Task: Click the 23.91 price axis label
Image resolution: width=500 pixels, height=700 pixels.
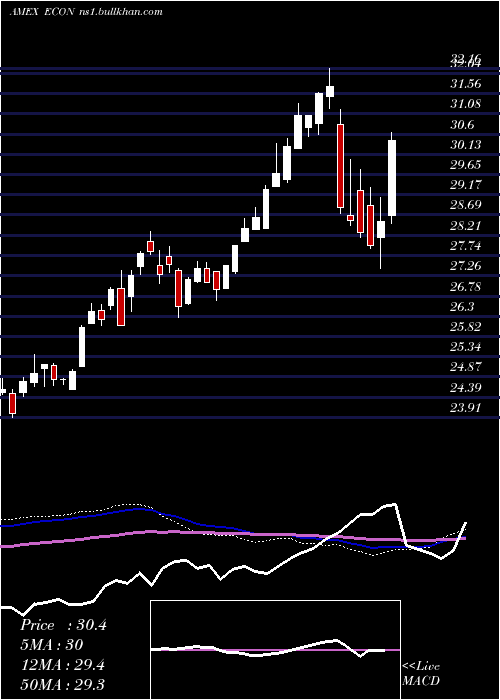Action: point(466,408)
